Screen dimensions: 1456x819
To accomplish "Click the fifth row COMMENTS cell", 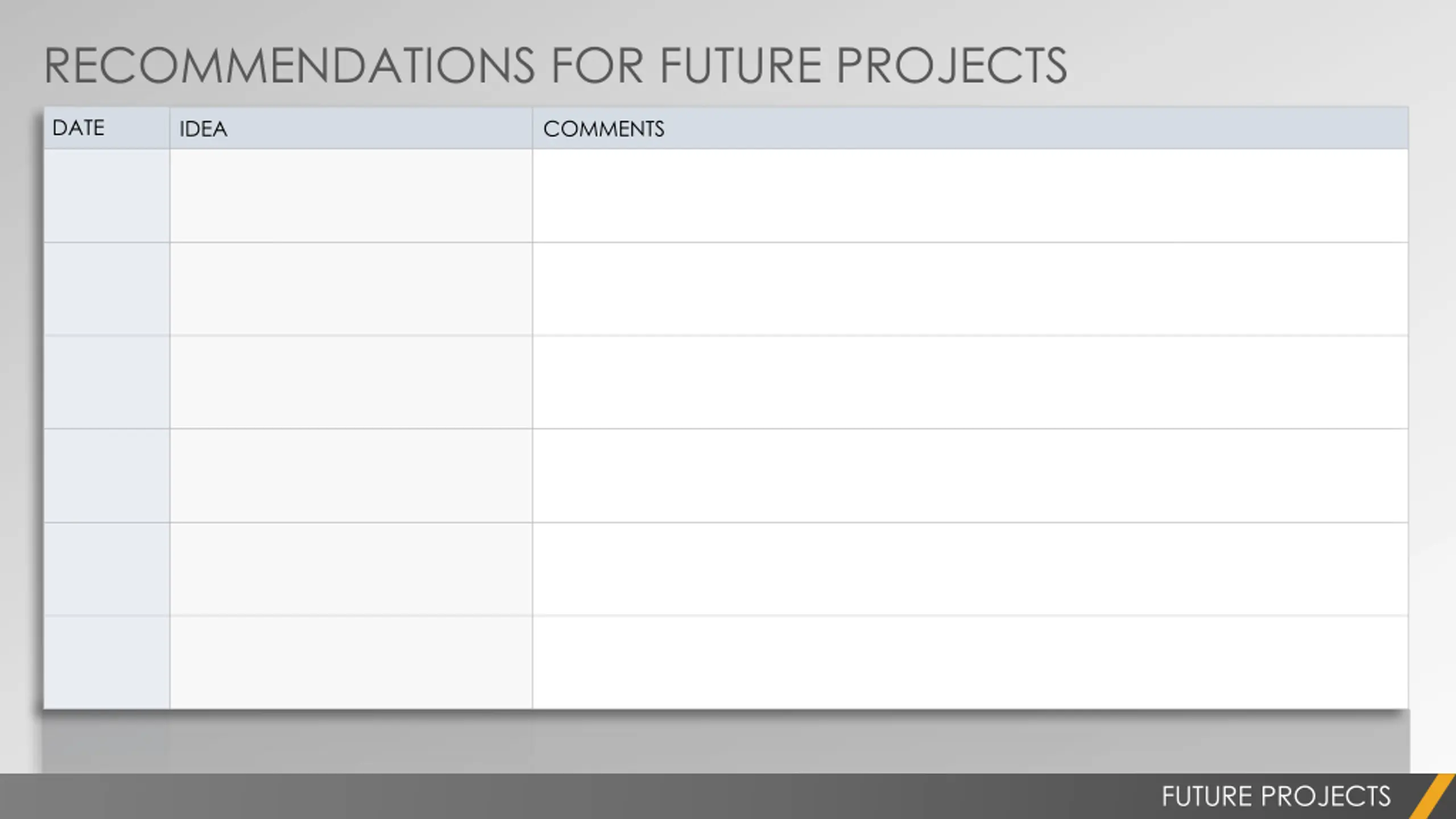I will pos(970,569).
